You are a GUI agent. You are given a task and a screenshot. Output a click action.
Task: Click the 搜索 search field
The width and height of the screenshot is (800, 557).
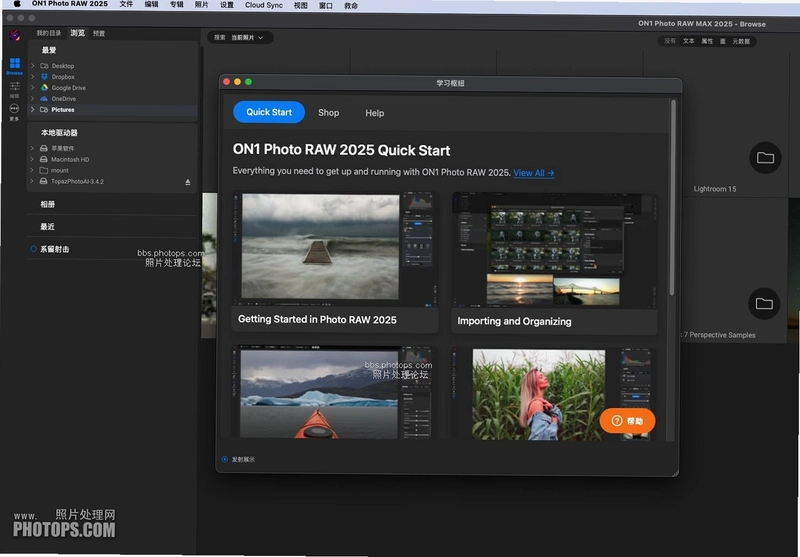tap(219, 37)
